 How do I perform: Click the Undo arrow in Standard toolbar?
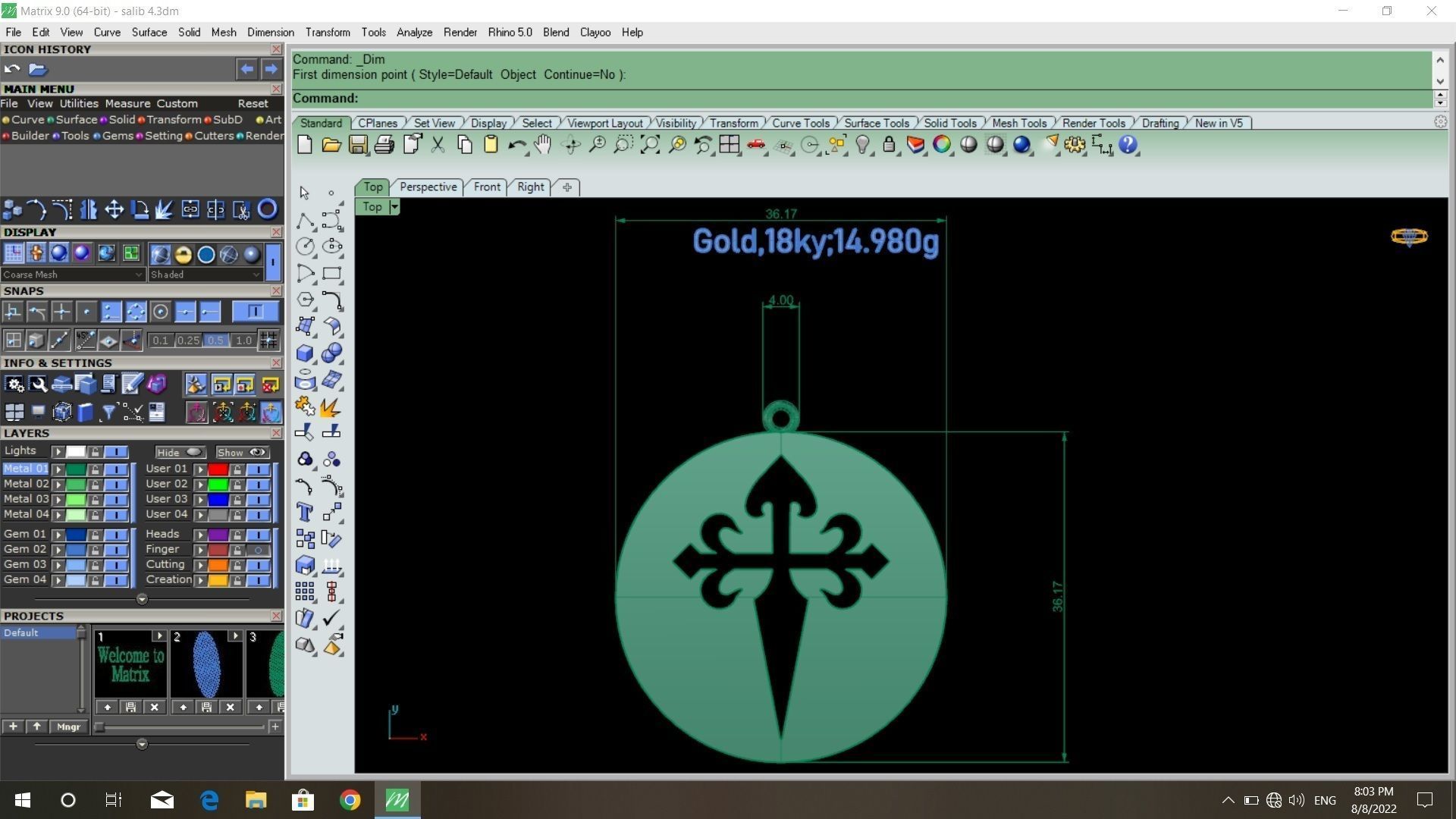pyautogui.click(x=517, y=144)
